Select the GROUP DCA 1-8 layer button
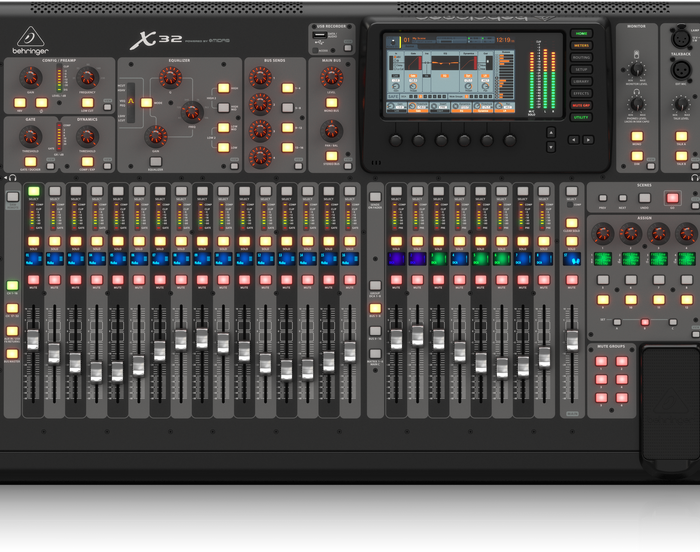The width and height of the screenshot is (700, 552). pos(375,285)
